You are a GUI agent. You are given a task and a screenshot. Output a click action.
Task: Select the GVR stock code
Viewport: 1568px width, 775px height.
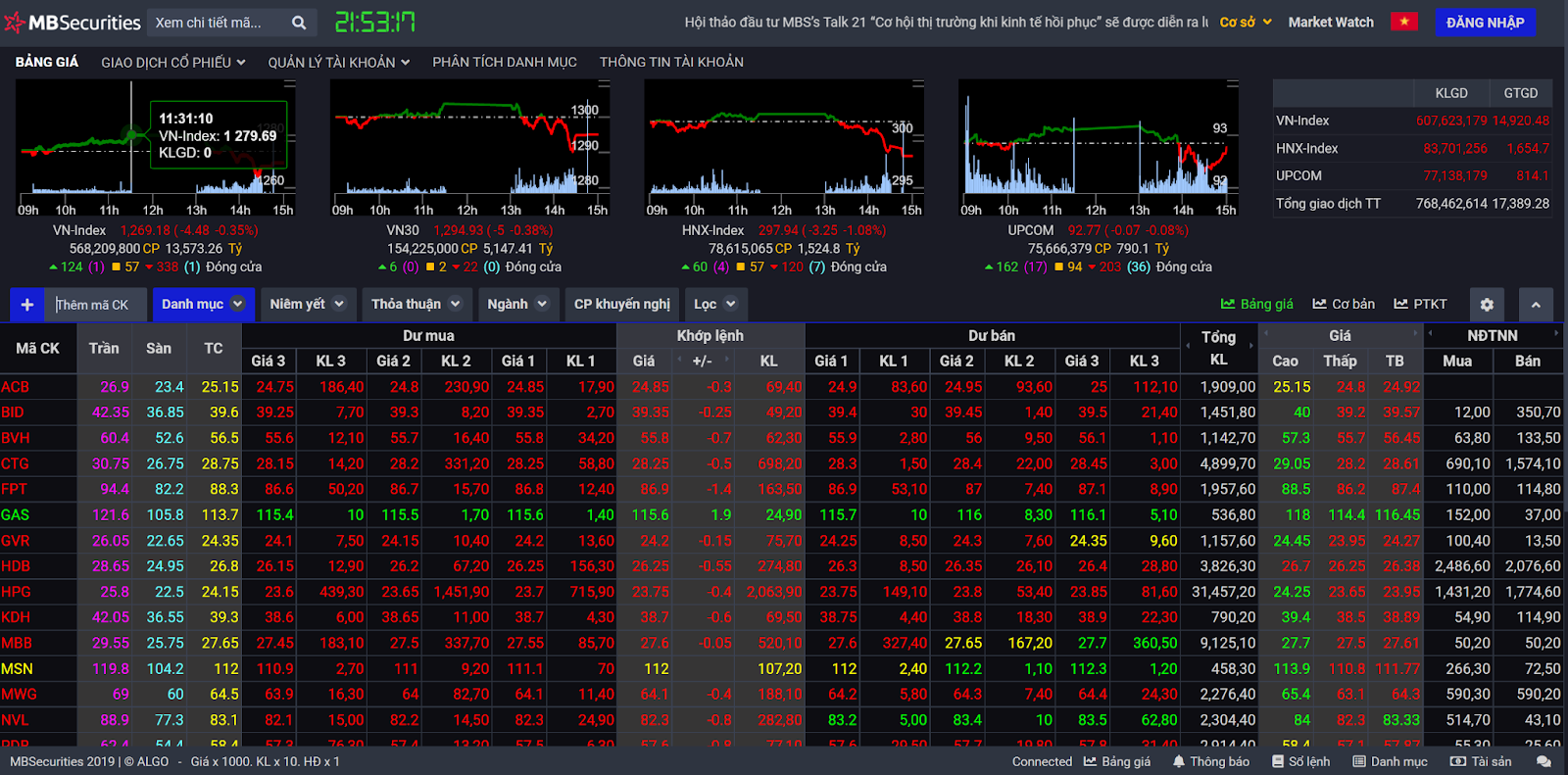[x=15, y=541]
